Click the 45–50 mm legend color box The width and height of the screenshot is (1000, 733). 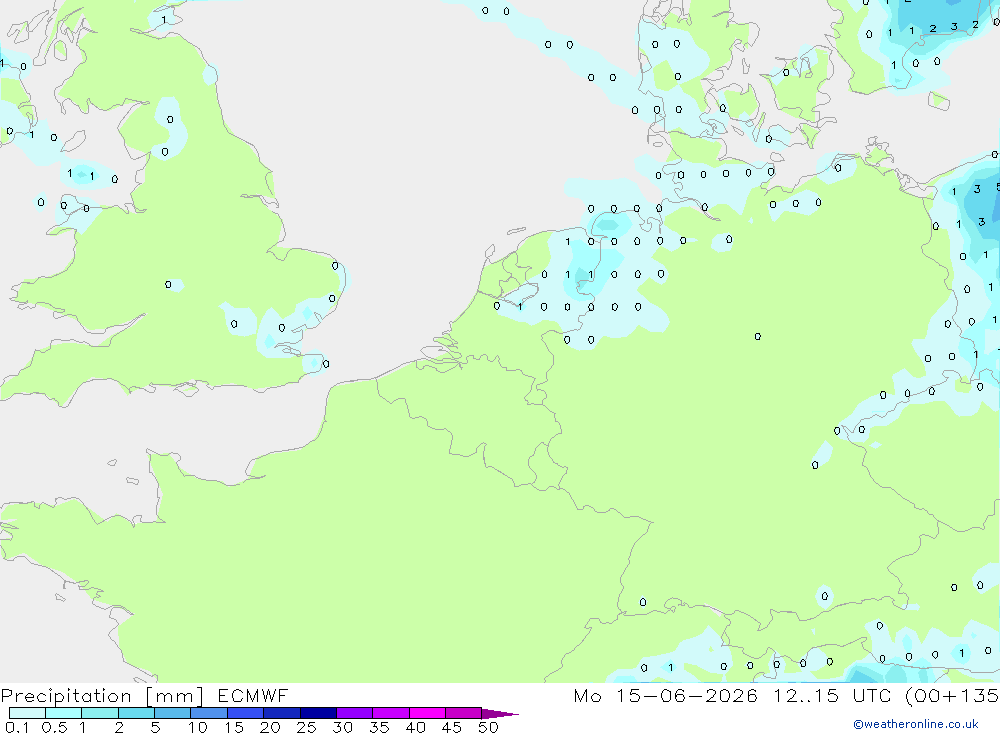(x=464, y=713)
